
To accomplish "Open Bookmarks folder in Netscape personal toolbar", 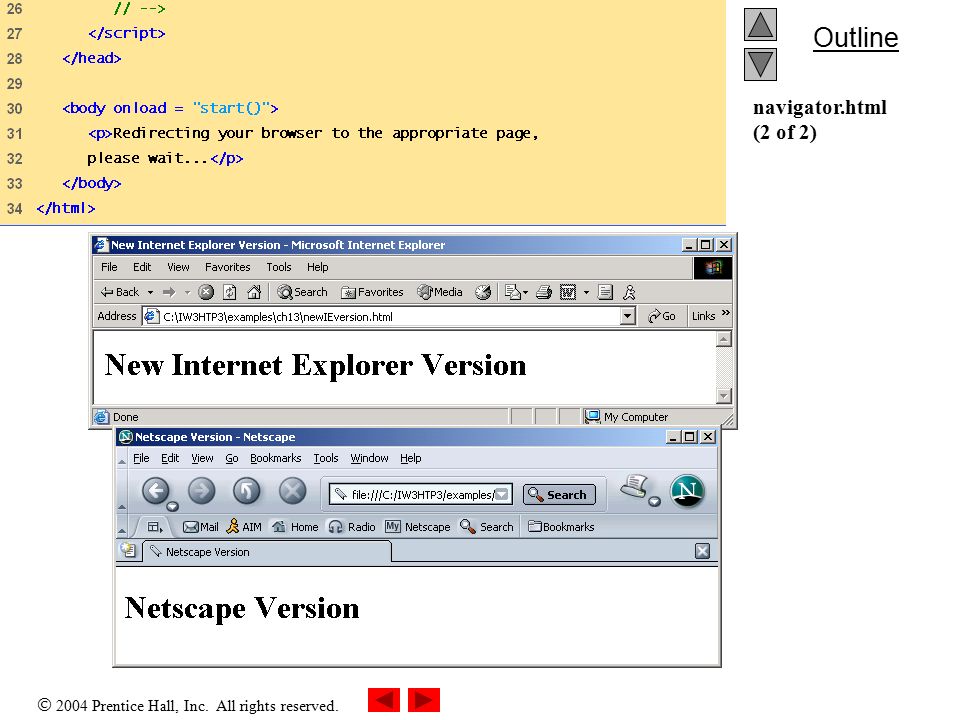I will [x=561, y=527].
